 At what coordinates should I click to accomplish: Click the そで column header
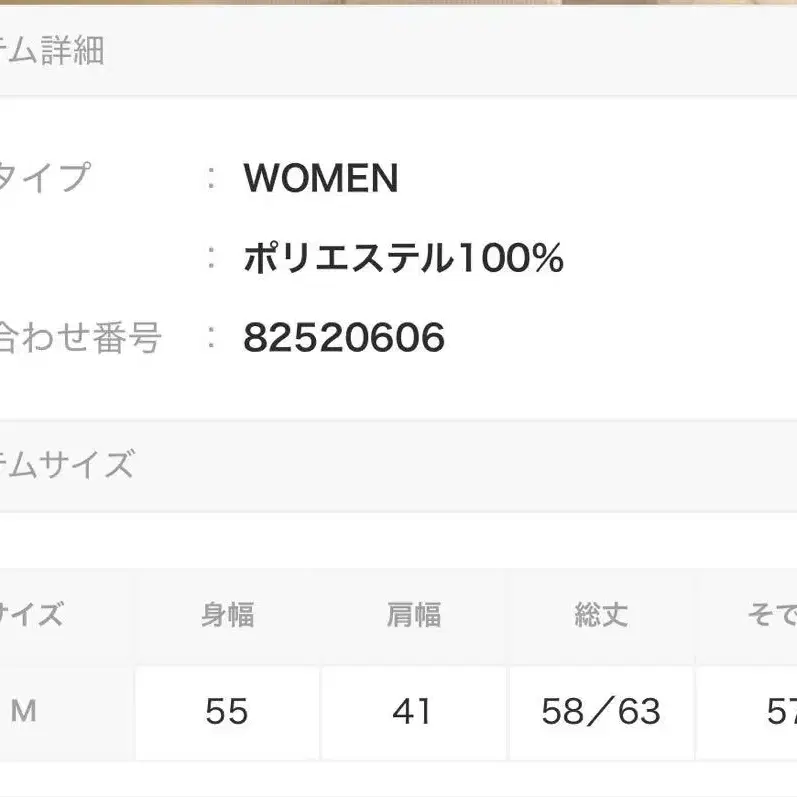(x=772, y=614)
